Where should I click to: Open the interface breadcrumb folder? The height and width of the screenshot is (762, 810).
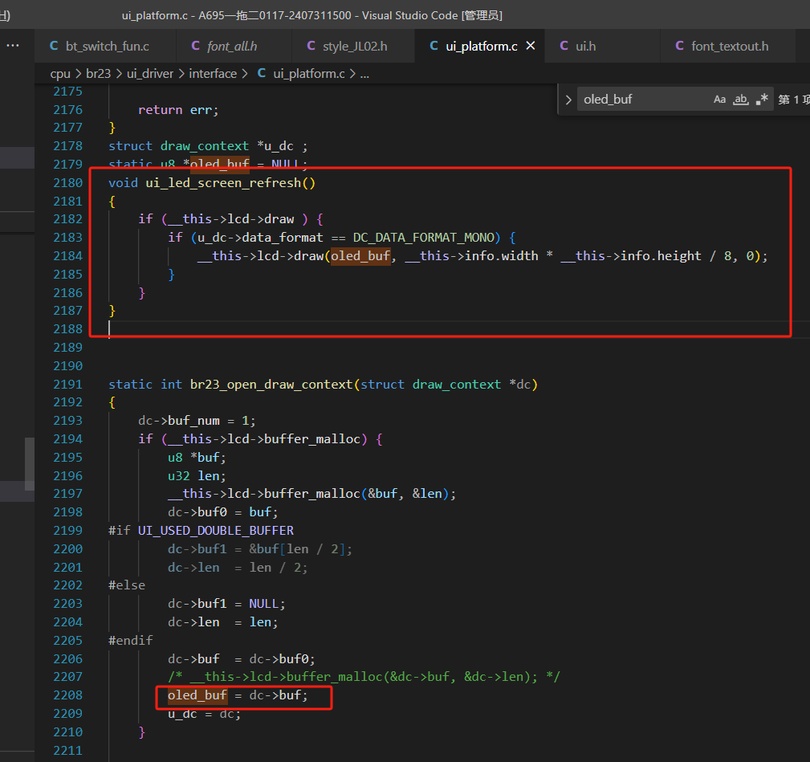[x=212, y=74]
